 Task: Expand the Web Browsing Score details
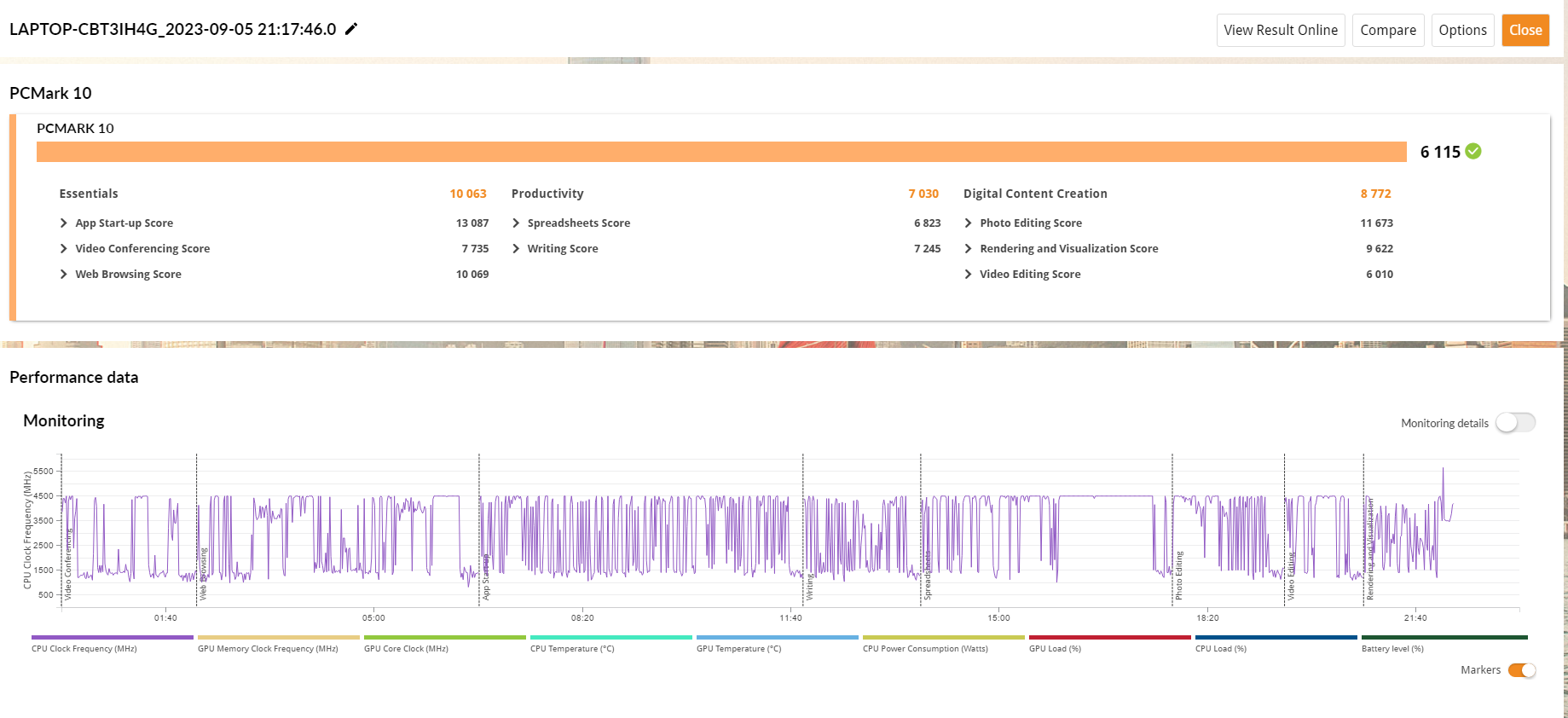point(64,274)
